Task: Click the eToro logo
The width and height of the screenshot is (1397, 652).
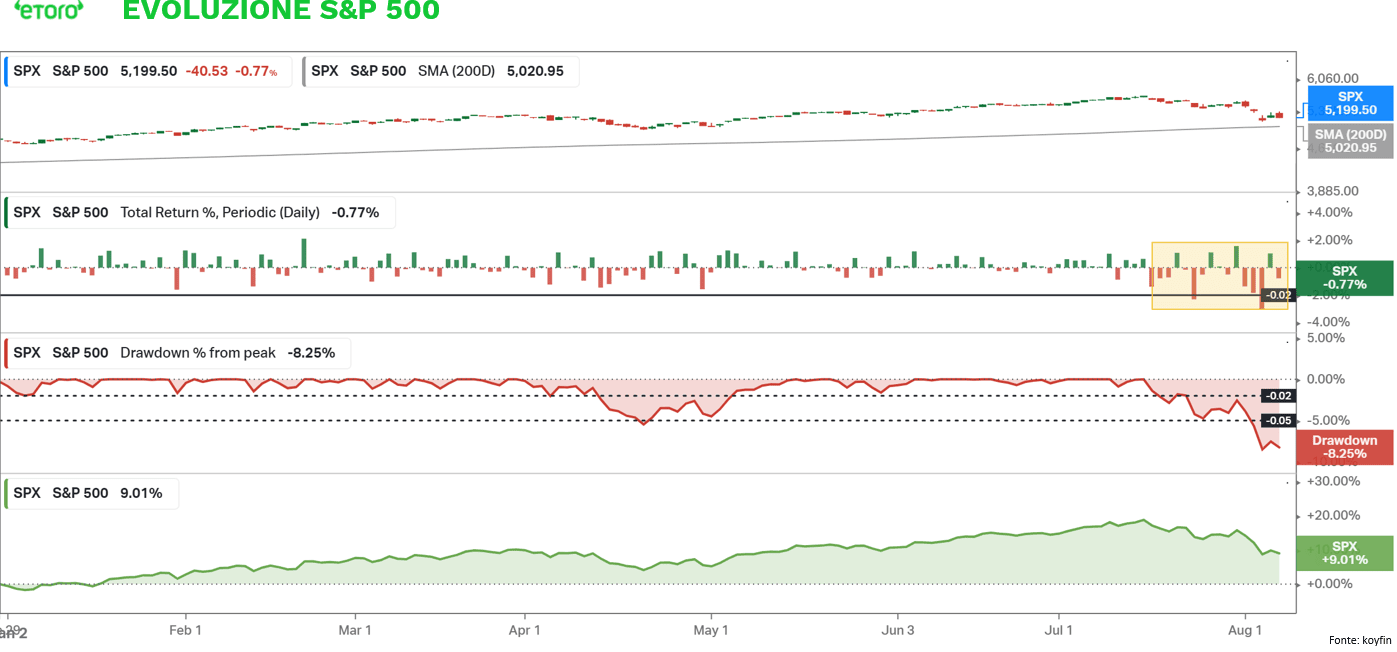Action: 49,9
